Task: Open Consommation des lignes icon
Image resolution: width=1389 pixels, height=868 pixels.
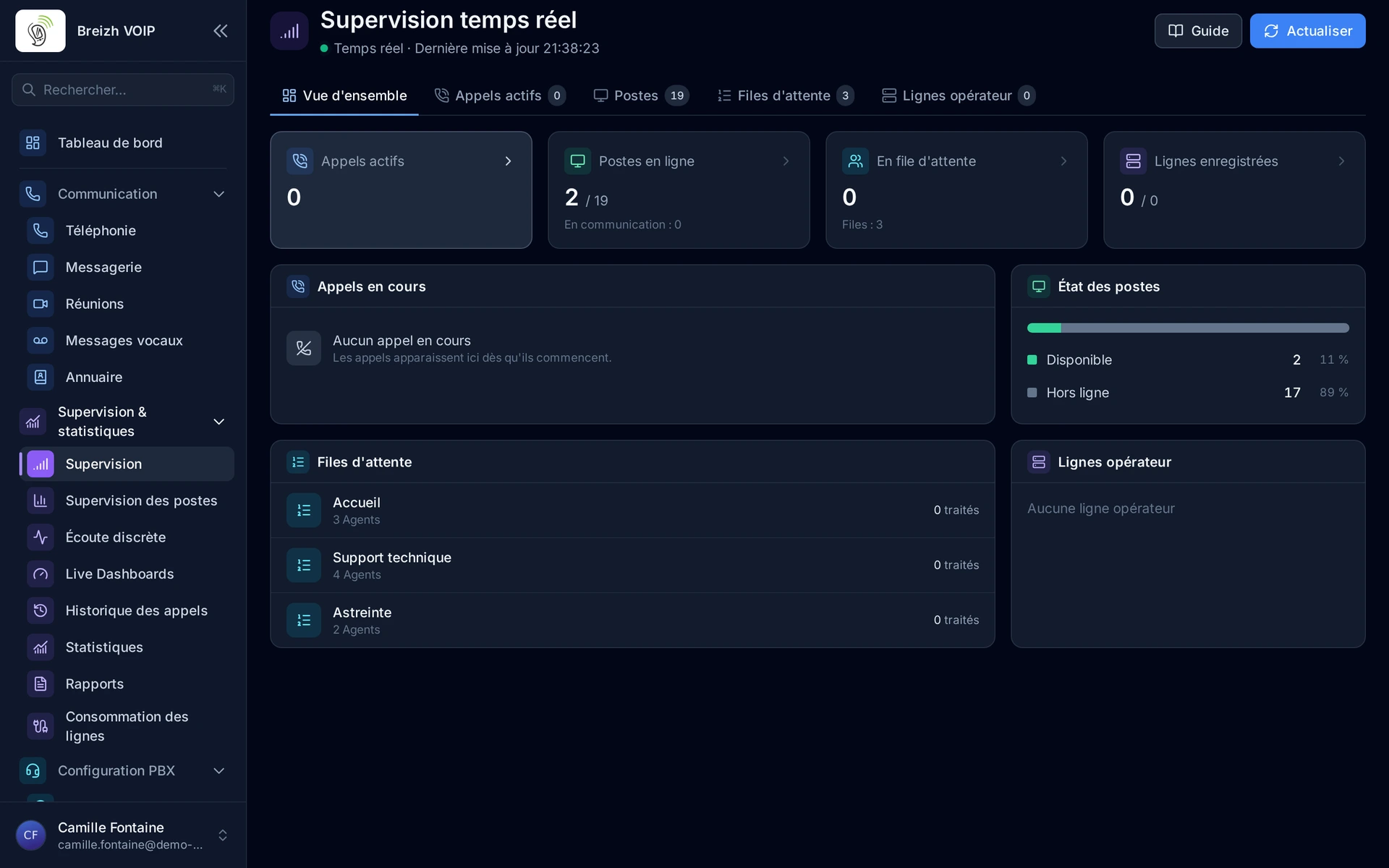Action: [41, 726]
